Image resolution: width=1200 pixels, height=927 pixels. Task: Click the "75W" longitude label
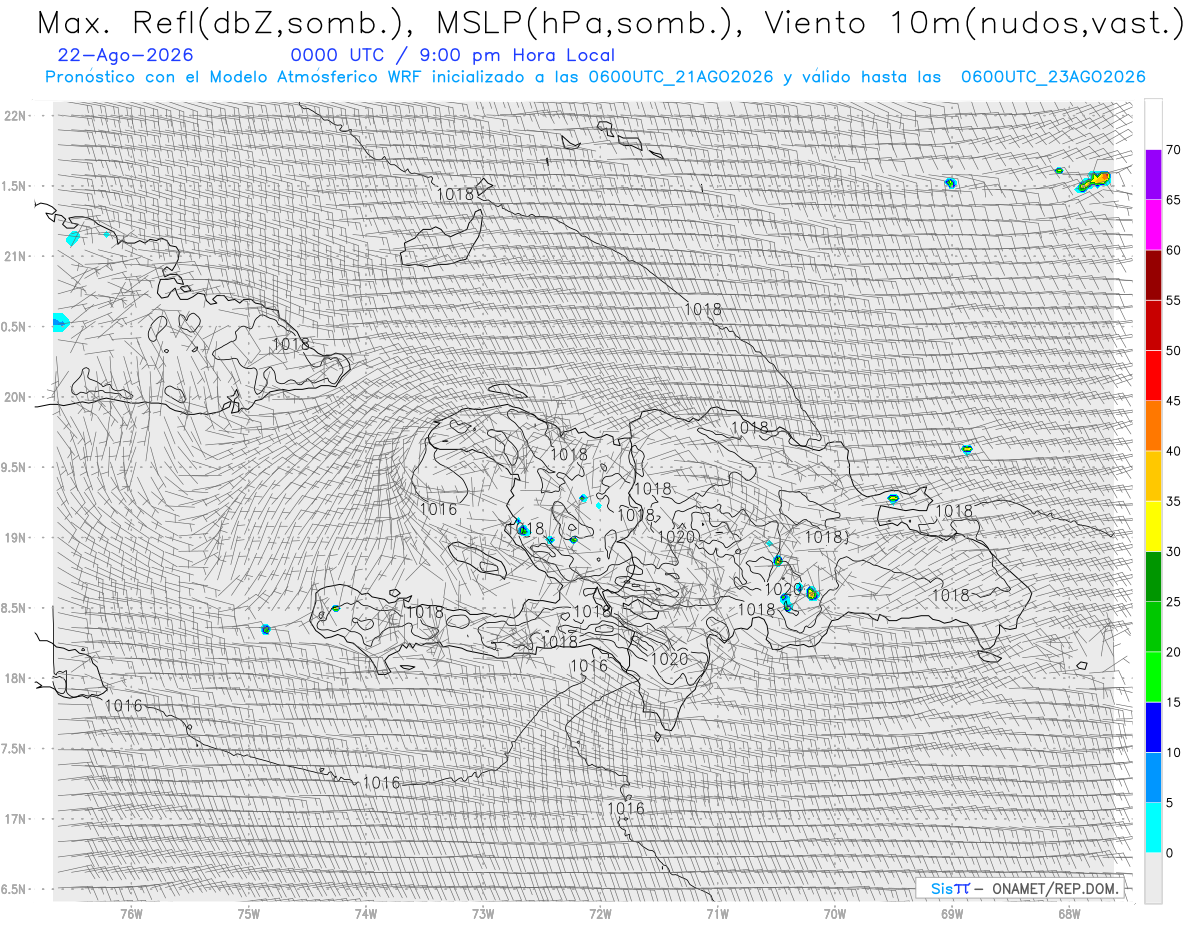coord(249,913)
